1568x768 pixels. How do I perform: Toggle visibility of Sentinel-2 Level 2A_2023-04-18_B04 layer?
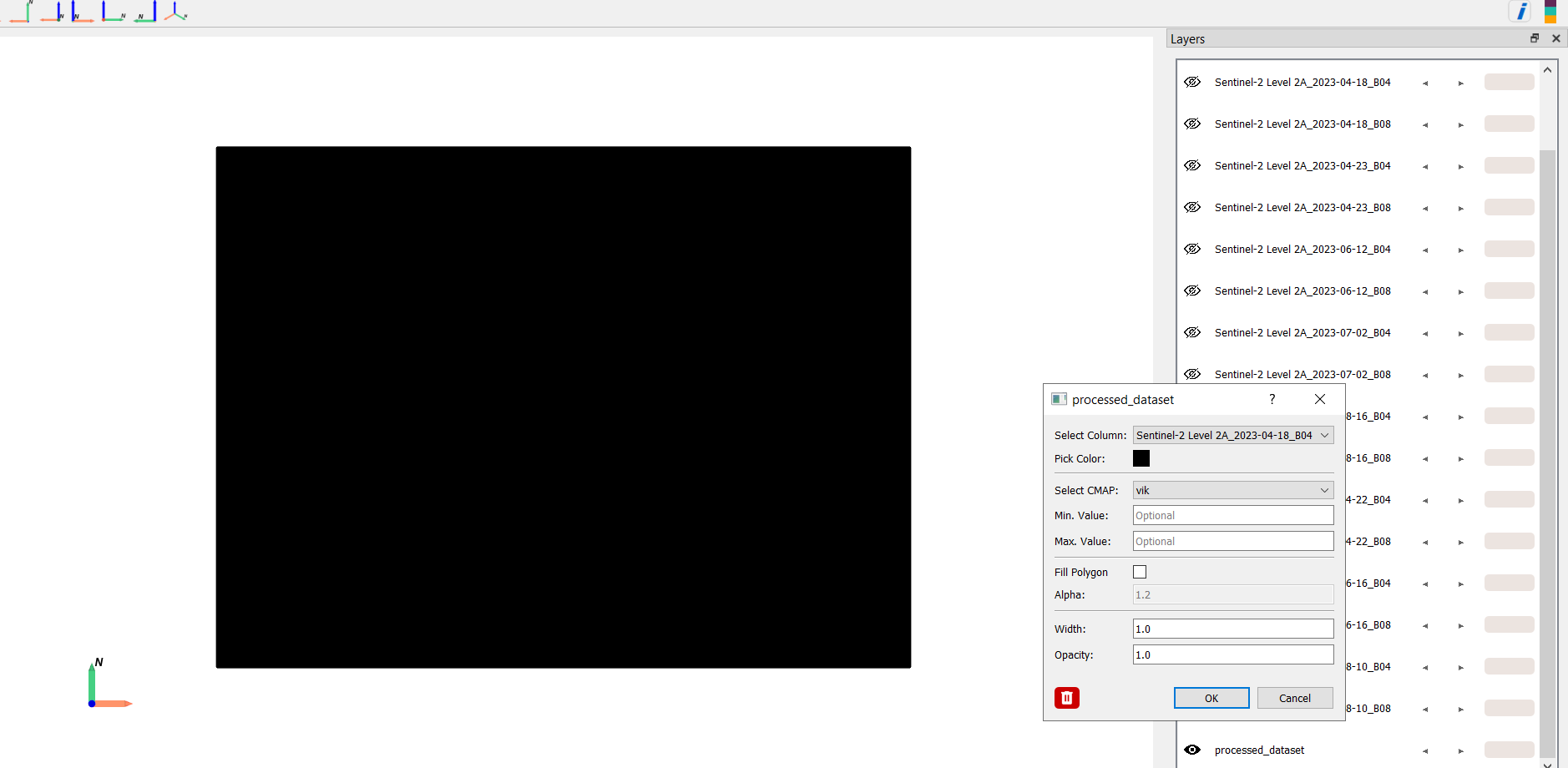pyautogui.click(x=1192, y=82)
